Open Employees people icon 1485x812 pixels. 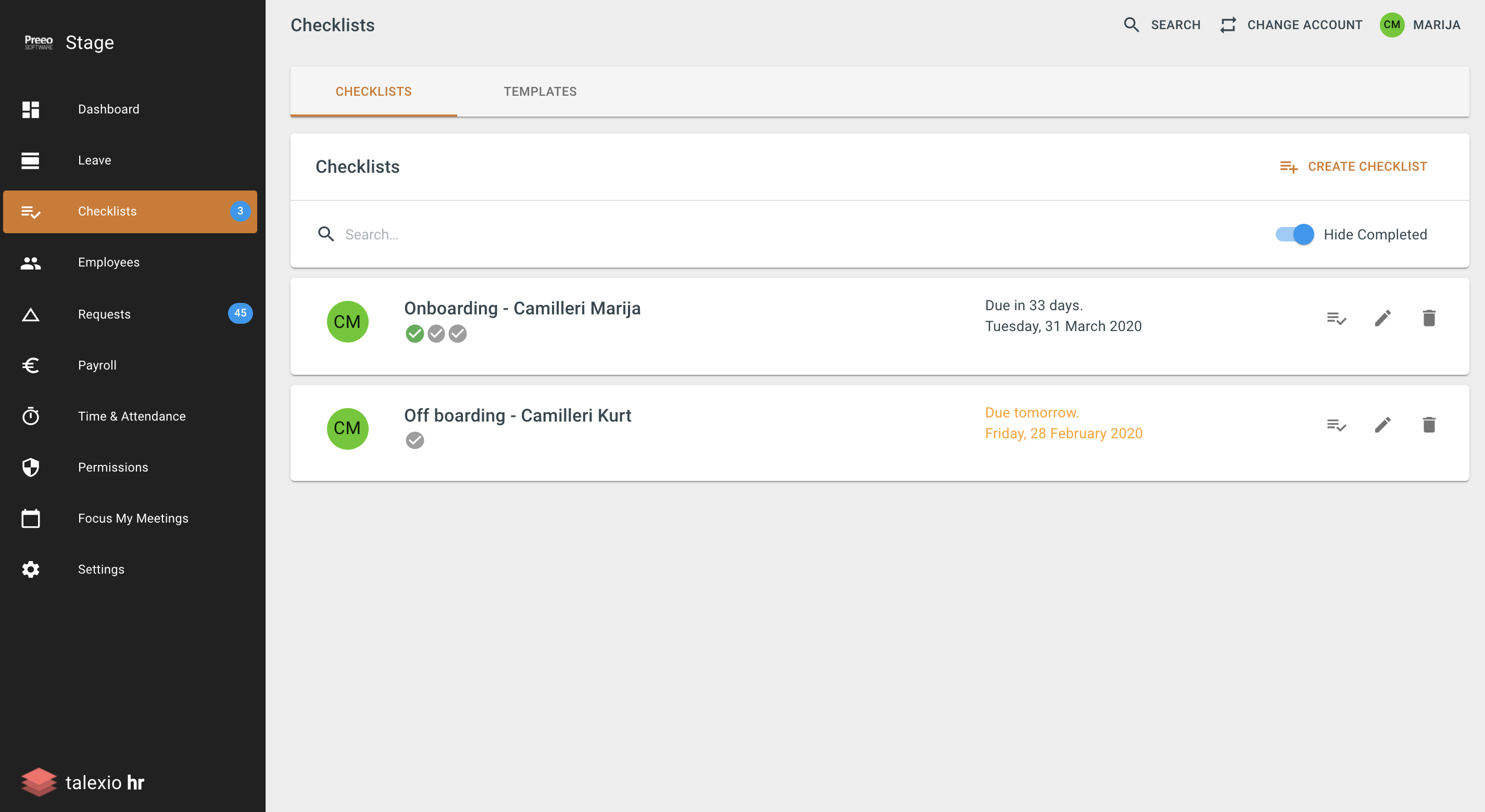(x=31, y=263)
